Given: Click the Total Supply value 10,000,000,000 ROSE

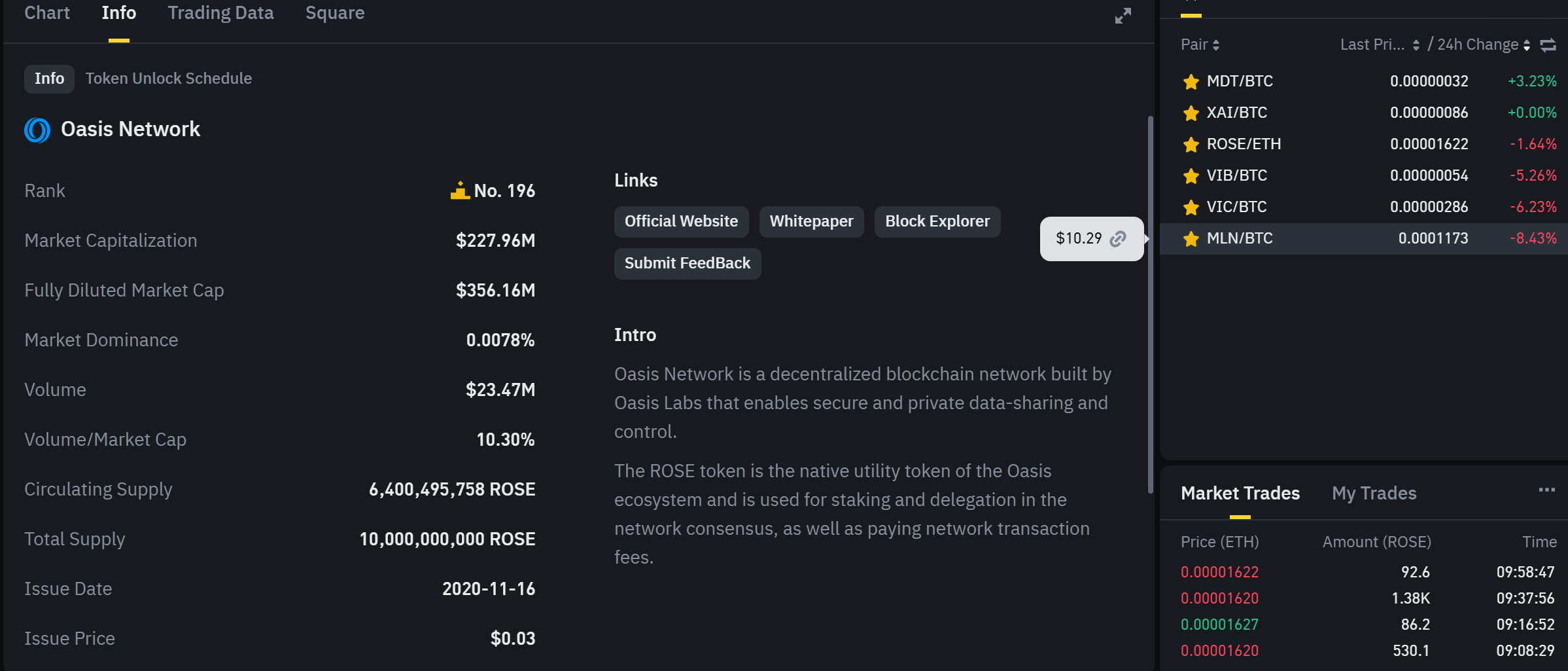Looking at the screenshot, I should click(x=447, y=539).
